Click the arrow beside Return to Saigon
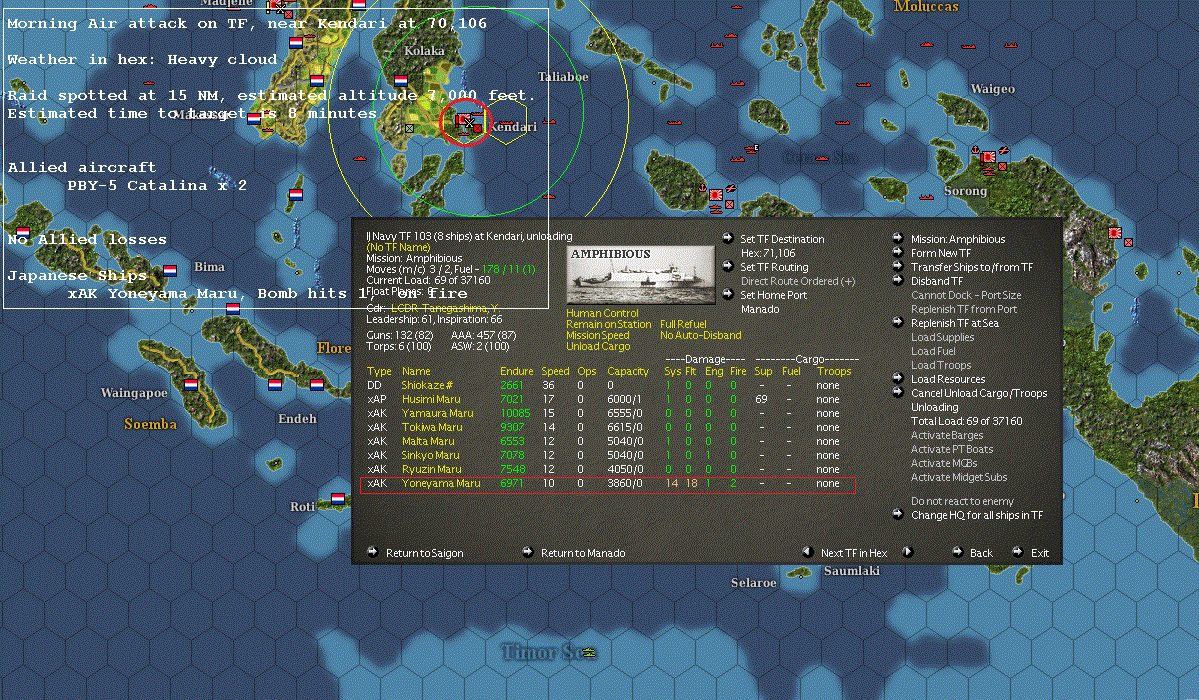 [372, 552]
